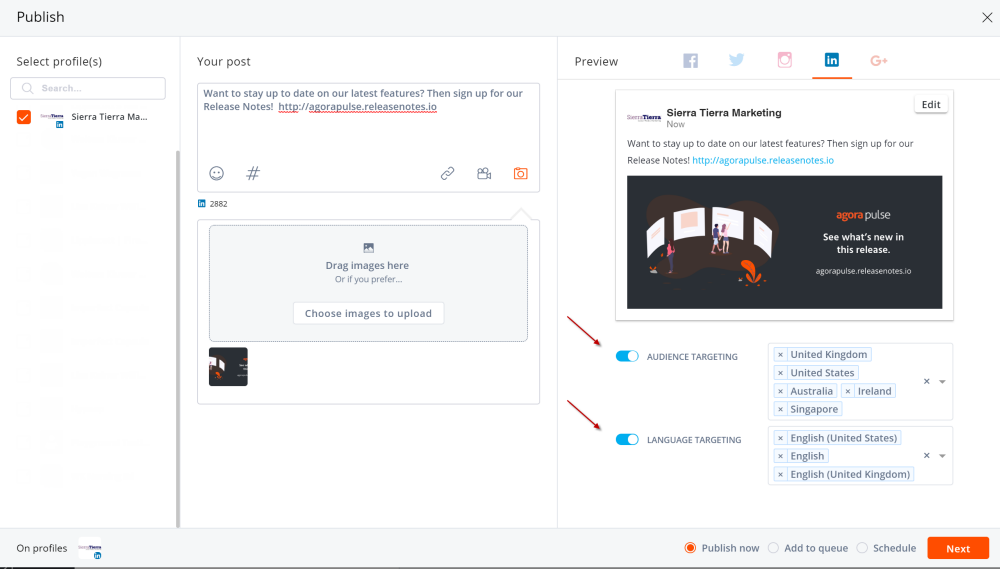This screenshot has height=569, width=1000.
Task: Click Choose images to upload button
Action: coord(369,313)
